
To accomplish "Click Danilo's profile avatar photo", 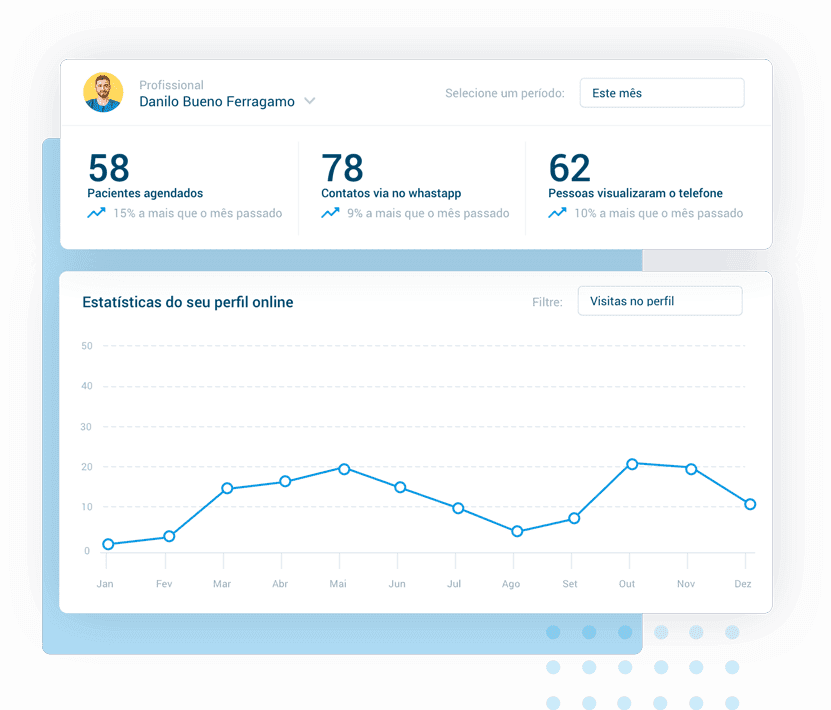I will [x=103, y=93].
